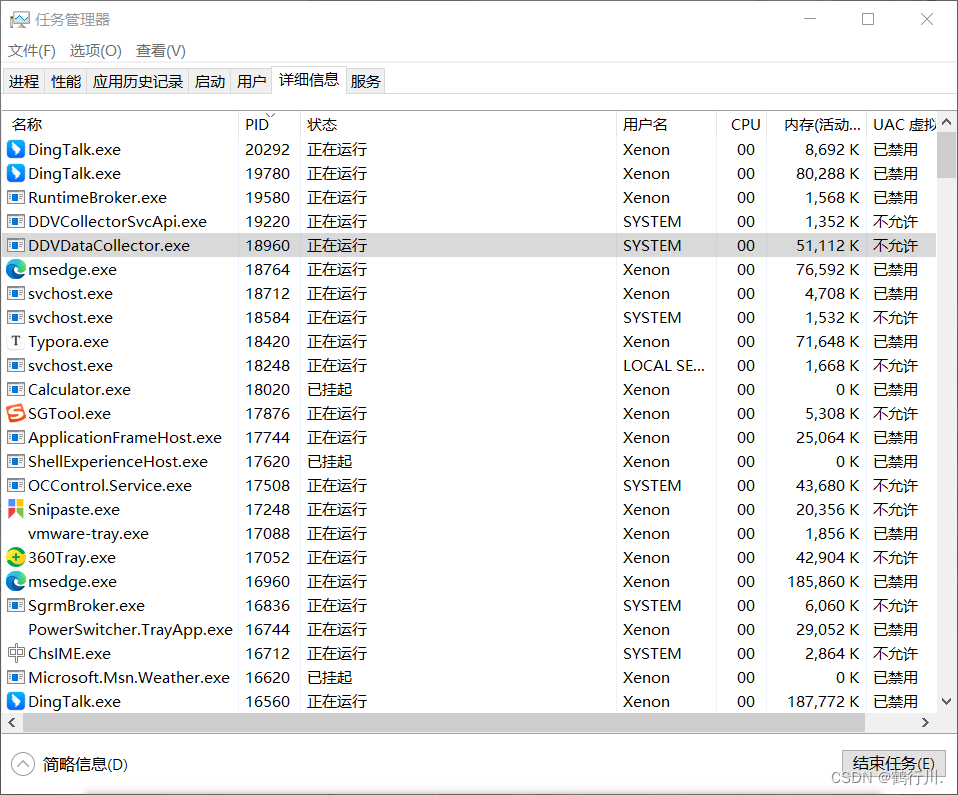The width and height of the screenshot is (958, 795).
Task: Open the 选项(O) menu
Action: point(95,51)
